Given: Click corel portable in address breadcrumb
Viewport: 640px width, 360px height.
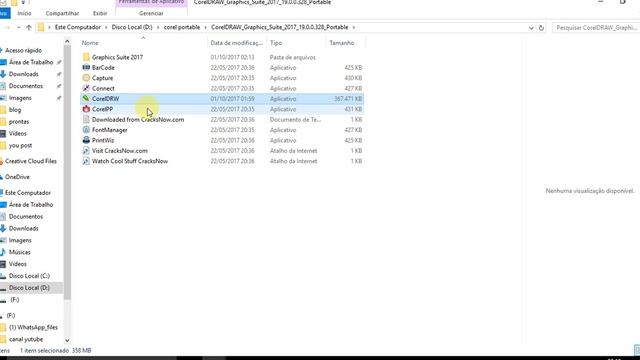Looking at the screenshot, I should tap(182, 27).
